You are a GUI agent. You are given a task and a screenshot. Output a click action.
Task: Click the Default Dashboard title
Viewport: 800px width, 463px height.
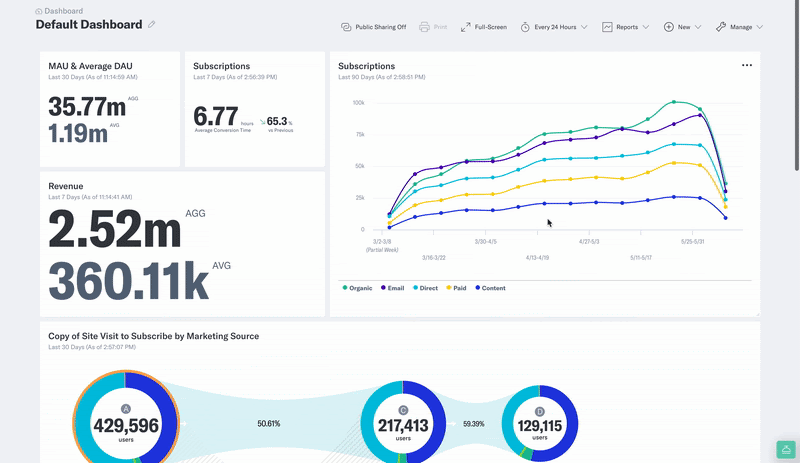coord(89,25)
